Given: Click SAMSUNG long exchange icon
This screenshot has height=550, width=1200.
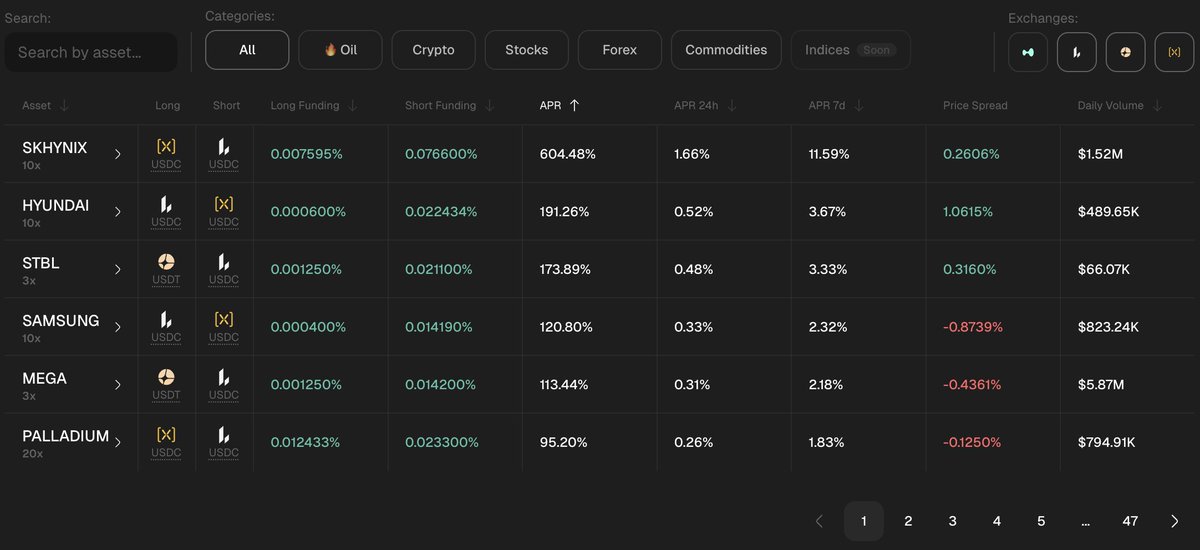Looking at the screenshot, I should pyautogui.click(x=166, y=319).
